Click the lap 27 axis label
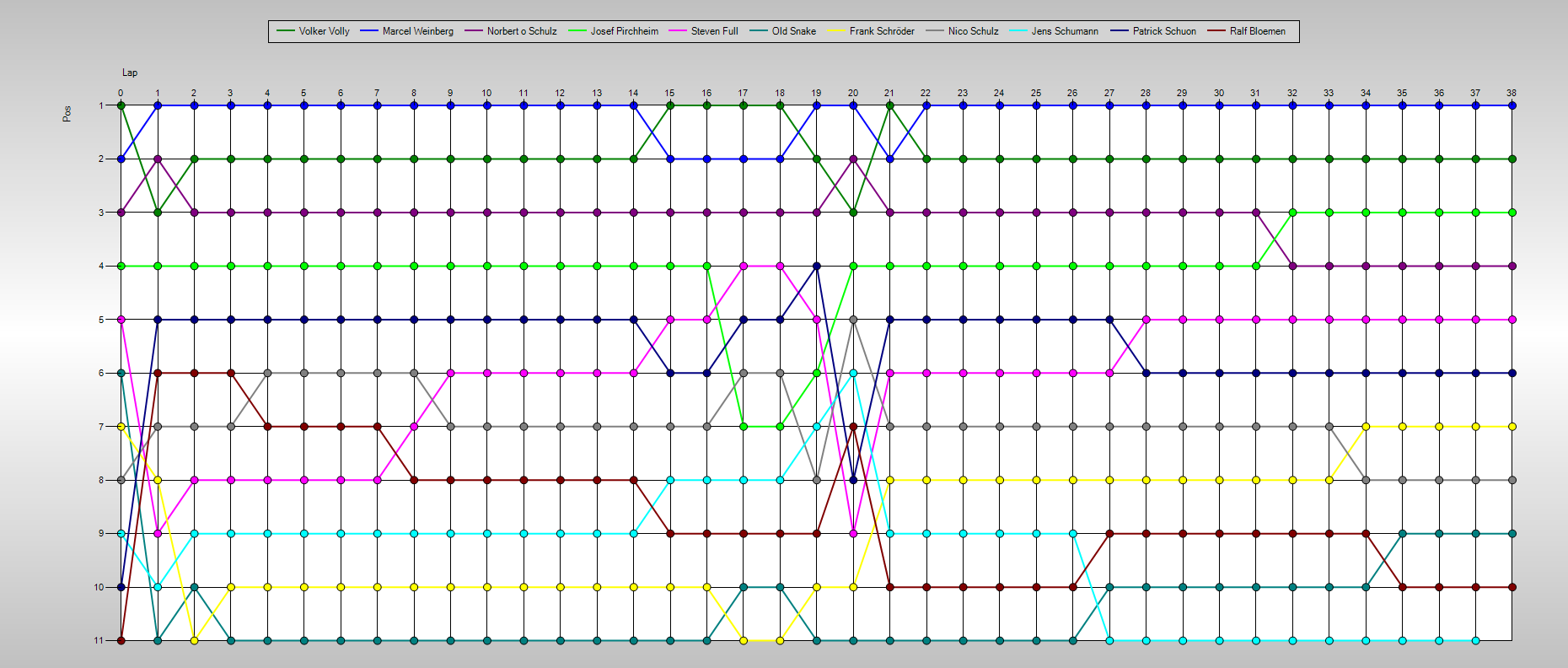The height and width of the screenshot is (668, 1568). [x=1109, y=93]
